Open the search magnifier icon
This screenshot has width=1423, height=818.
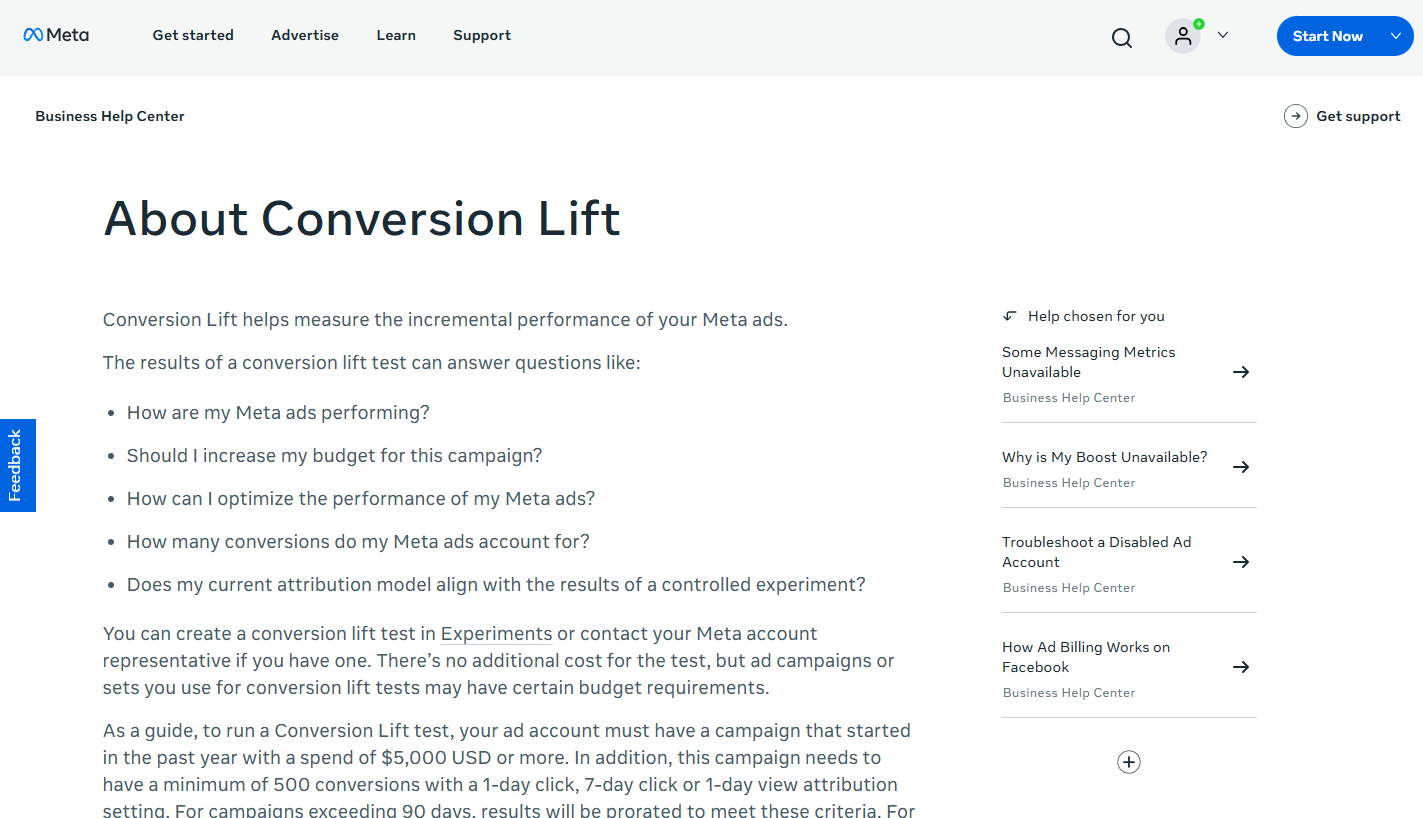[x=1122, y=38]
